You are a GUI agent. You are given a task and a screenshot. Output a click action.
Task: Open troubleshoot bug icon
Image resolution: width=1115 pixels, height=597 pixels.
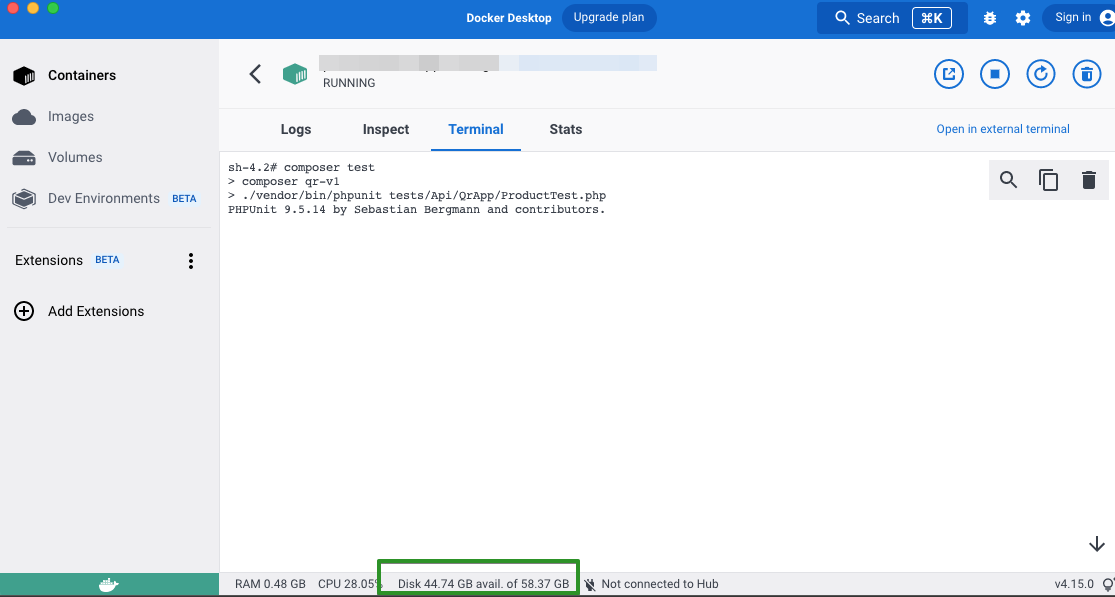pyautogui.click(x=990, y=18)
